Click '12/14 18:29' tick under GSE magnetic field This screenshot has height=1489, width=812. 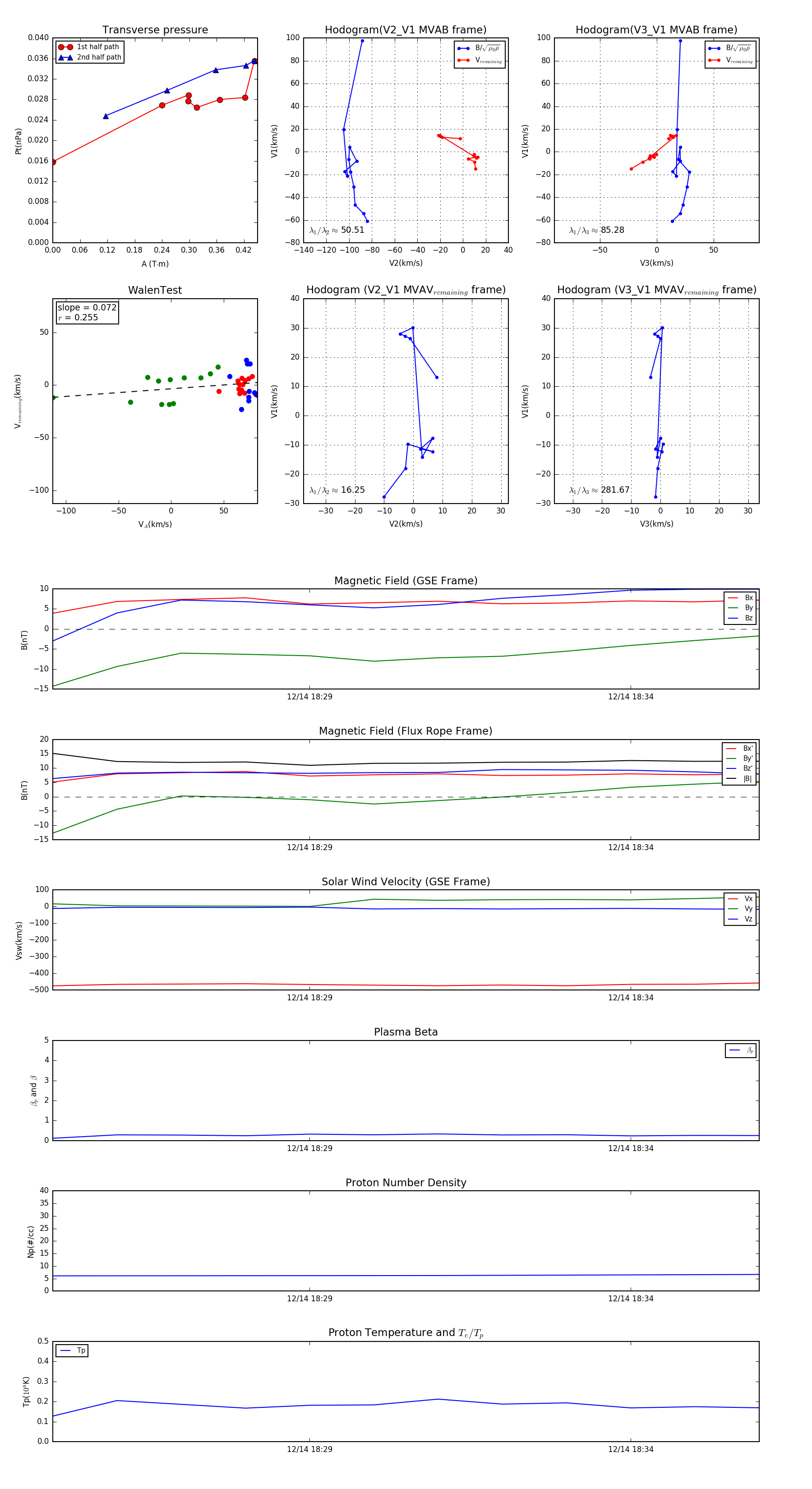[x=310, y=697]
